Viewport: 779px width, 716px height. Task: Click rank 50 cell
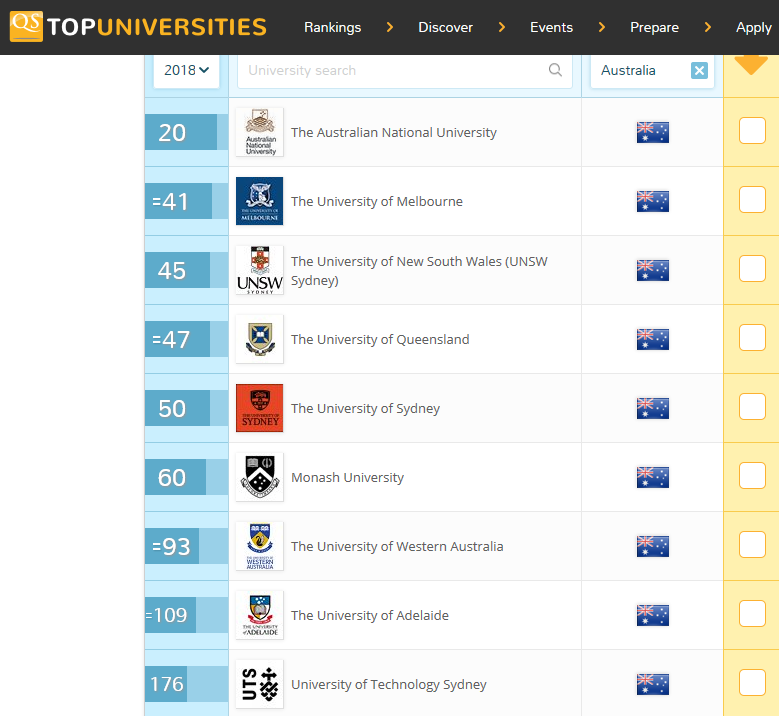pyautogui.click(x=186, y=408)
